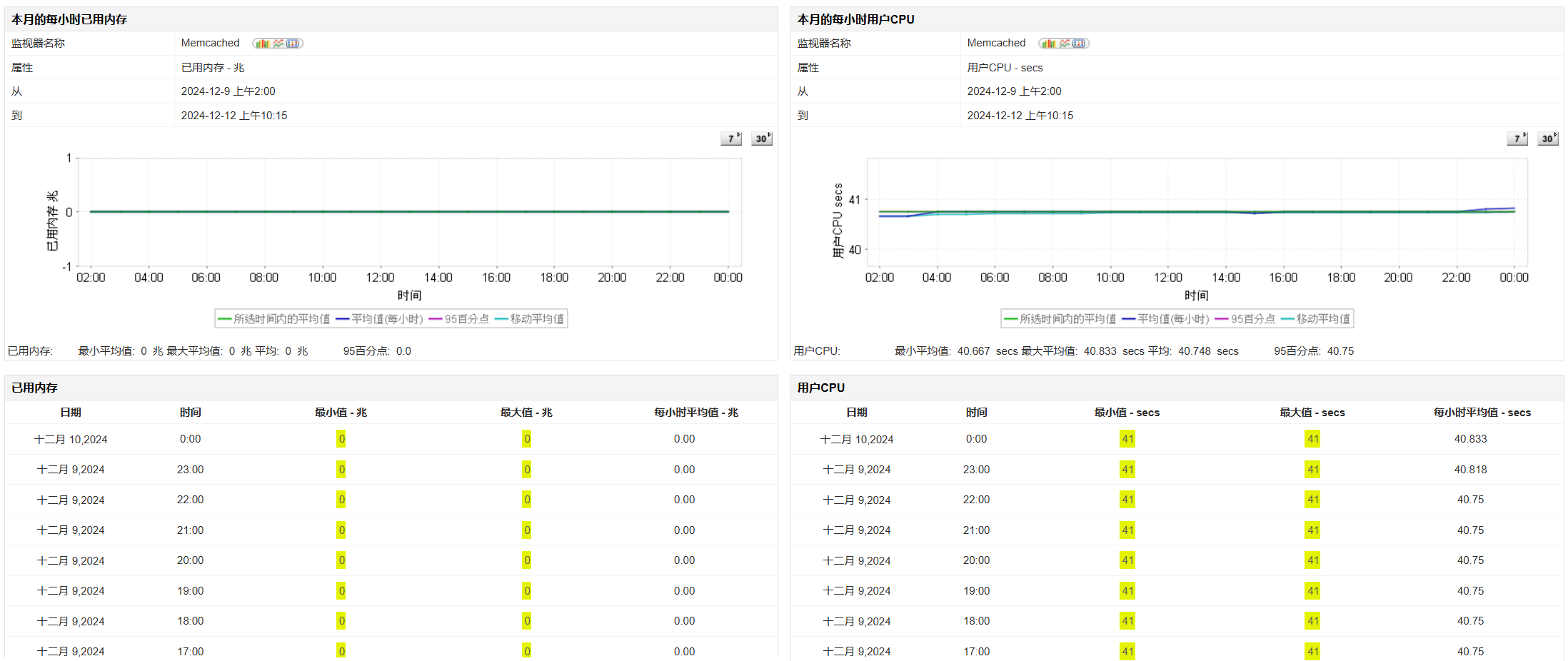Click Memcached monitor name in memory panel
Viewport: 1568px width, 661px height.
click(210, 43)
